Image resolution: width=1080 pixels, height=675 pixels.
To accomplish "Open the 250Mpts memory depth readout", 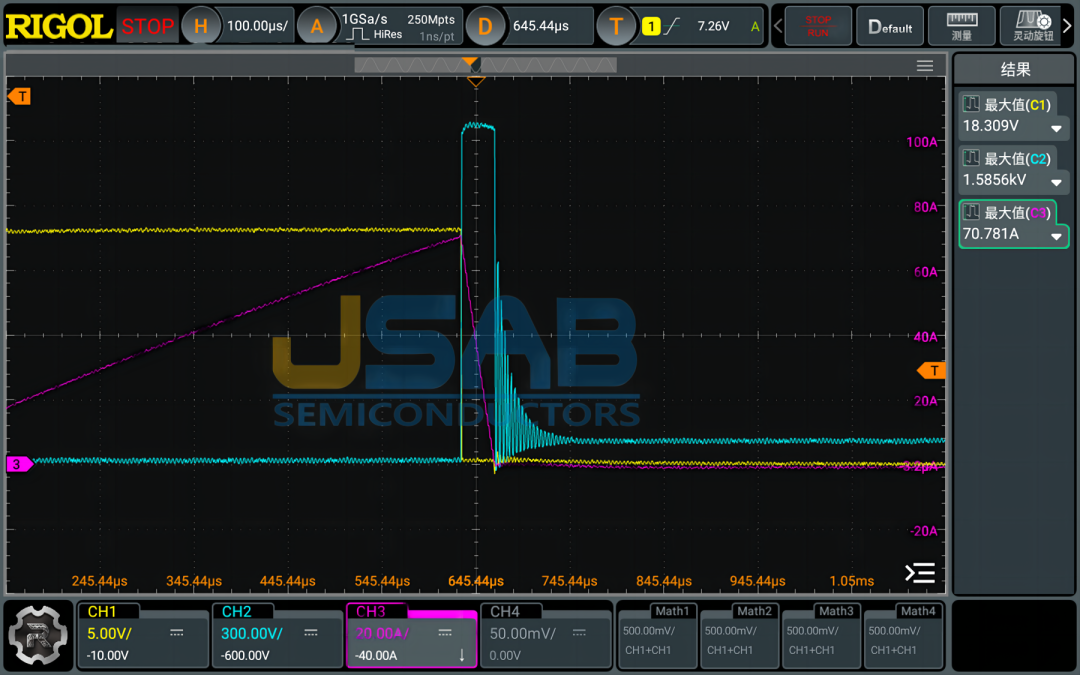I will tap(430, 19).
